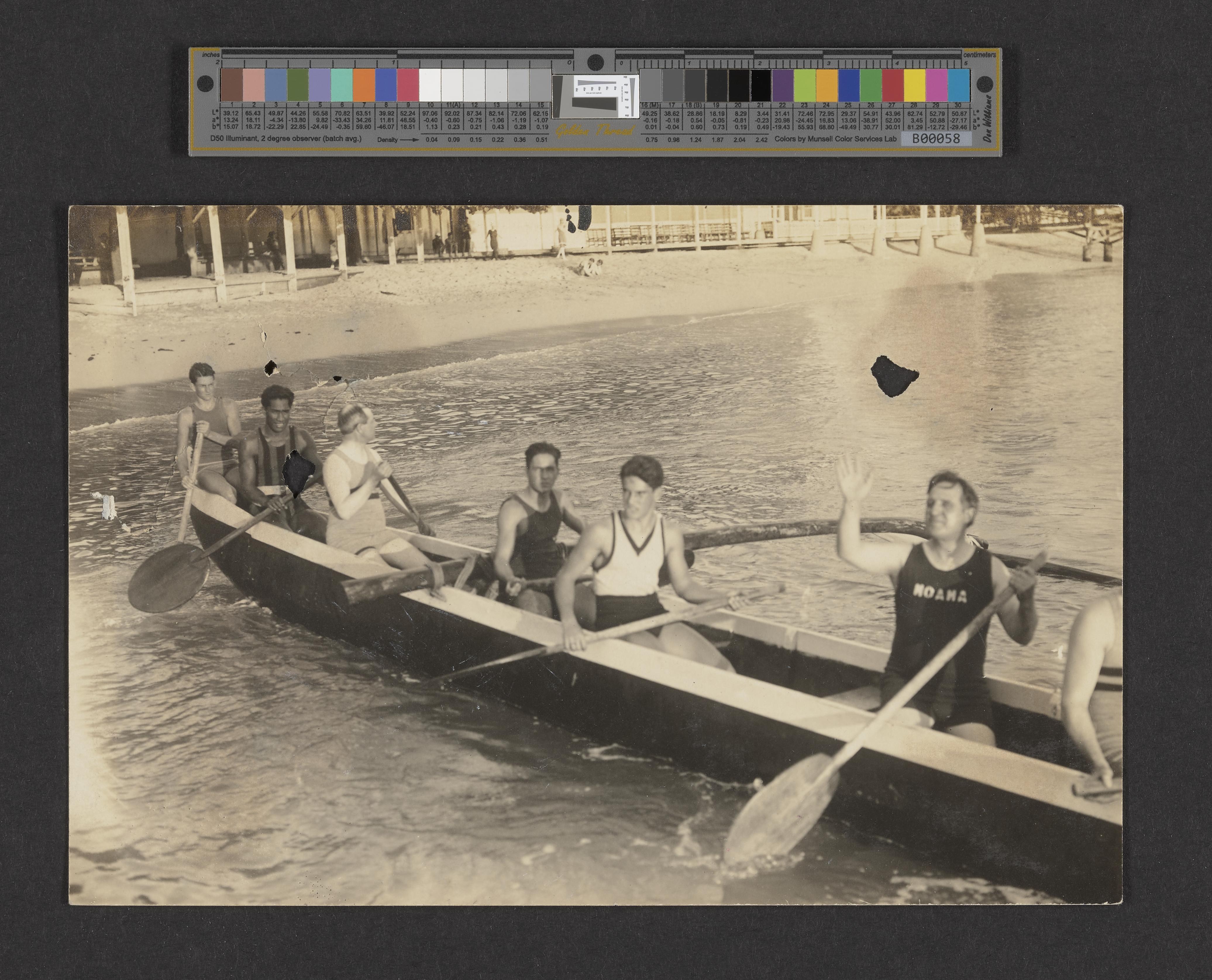
Task: Select the orange swatch numbered 7
Action: click(364, 85)
